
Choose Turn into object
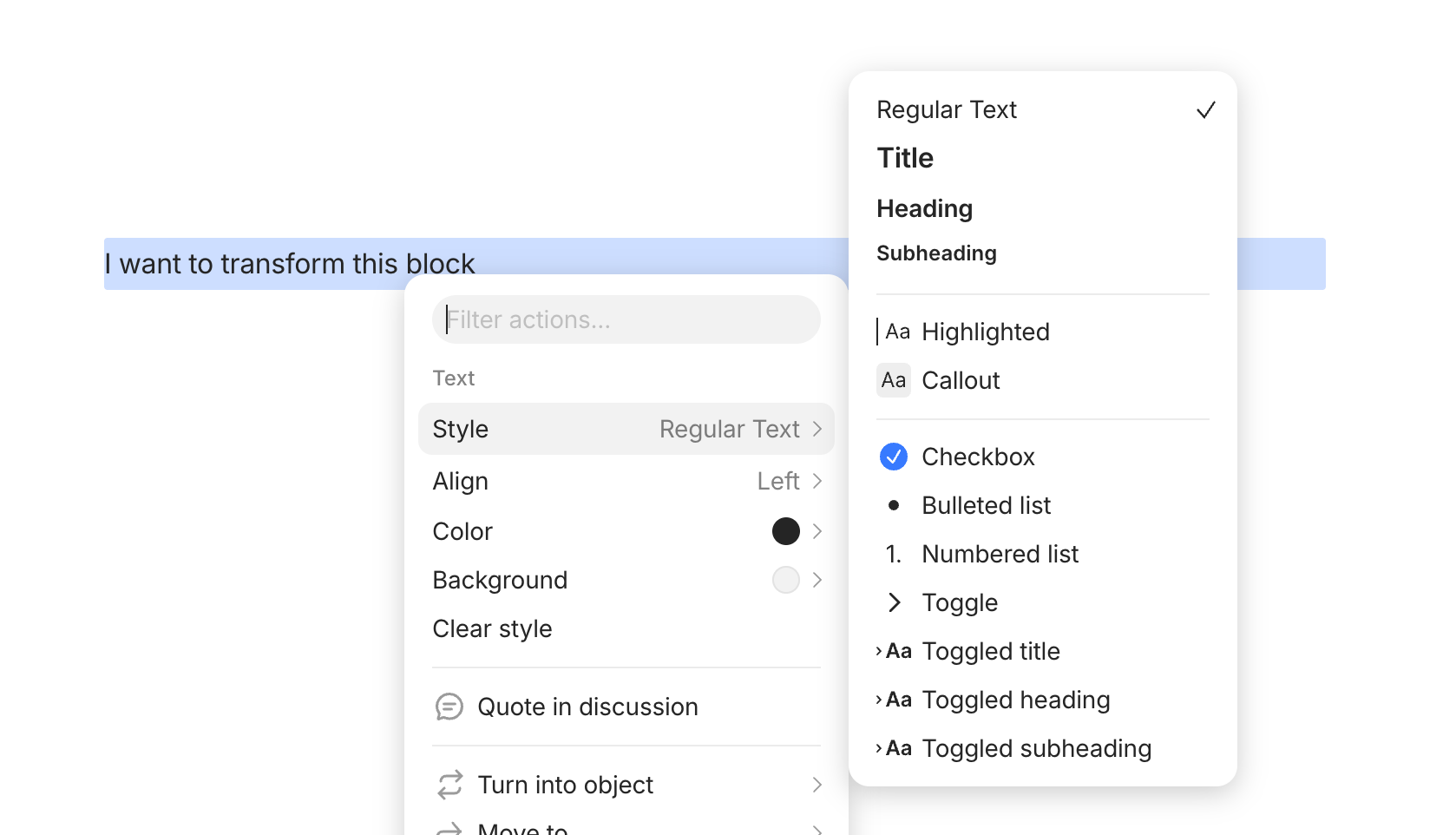(x=626, y=785)
